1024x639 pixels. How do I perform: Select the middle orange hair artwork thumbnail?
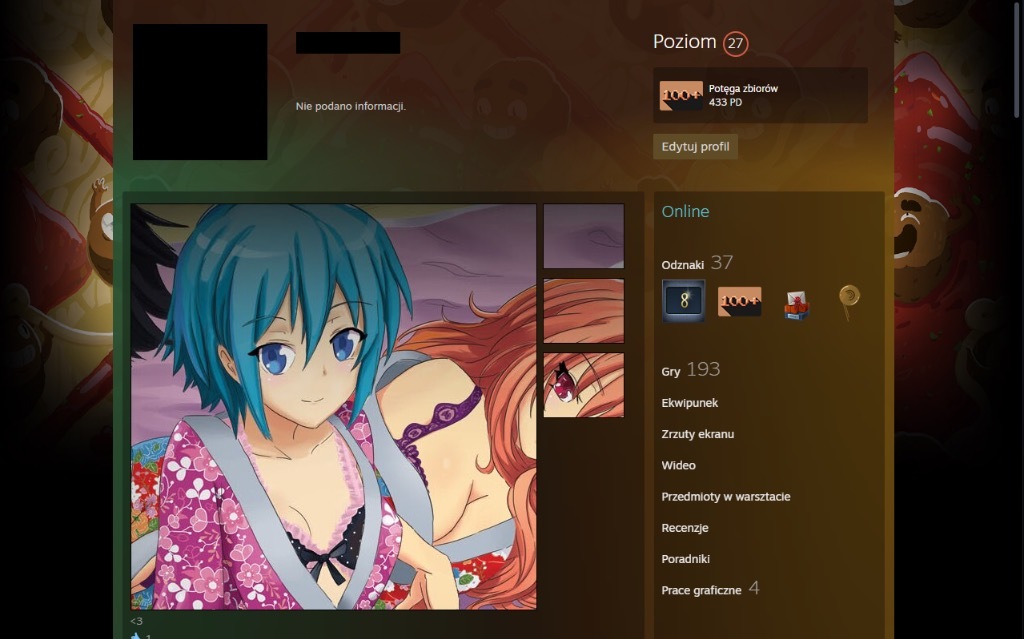point(584,311)
